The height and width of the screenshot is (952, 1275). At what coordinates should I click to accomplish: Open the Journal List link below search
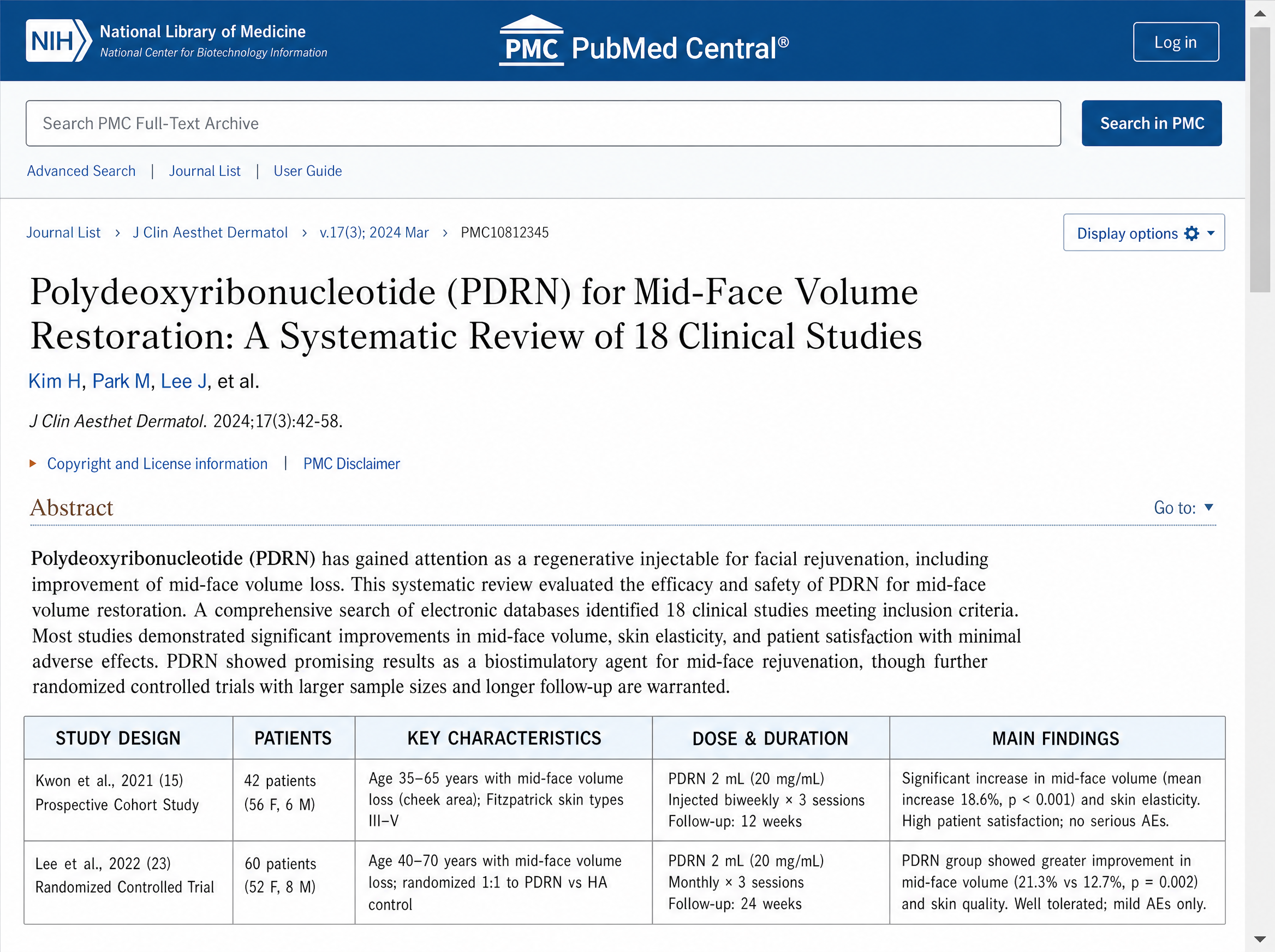pos(205,171)
